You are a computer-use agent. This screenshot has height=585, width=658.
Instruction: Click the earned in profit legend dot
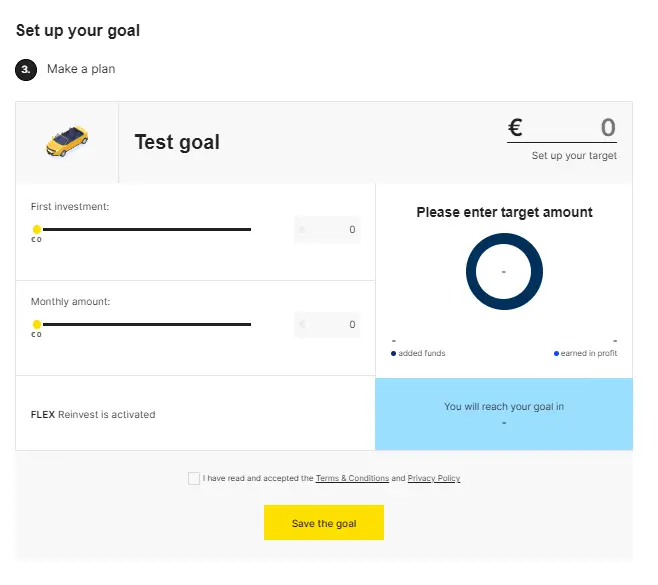pyautogui.click(x=556, y=353)
